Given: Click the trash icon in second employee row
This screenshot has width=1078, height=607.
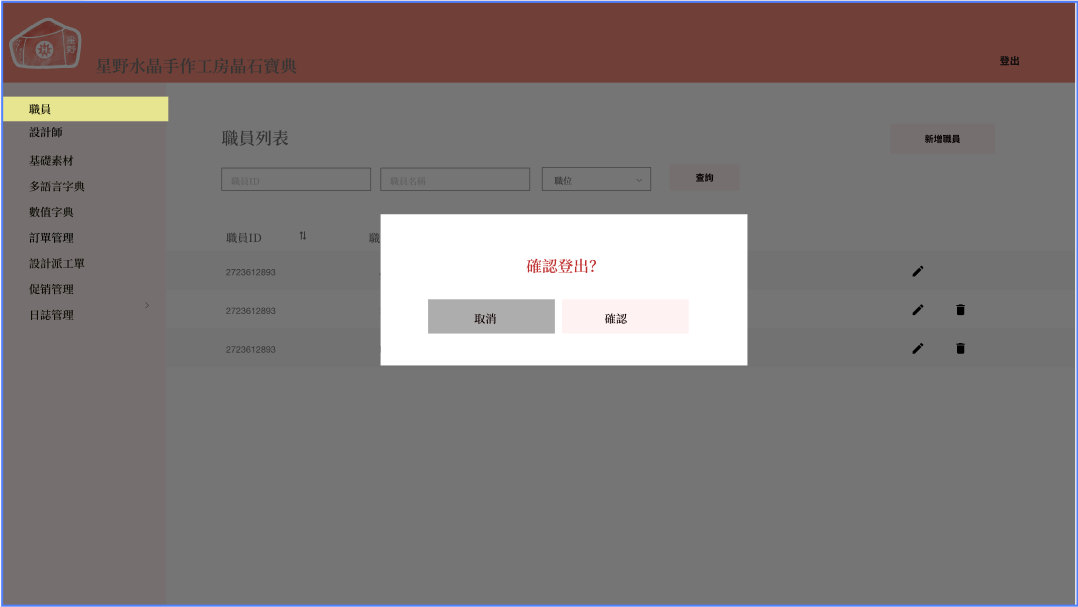Looking at the screenshot, I should tap(960, 310).
